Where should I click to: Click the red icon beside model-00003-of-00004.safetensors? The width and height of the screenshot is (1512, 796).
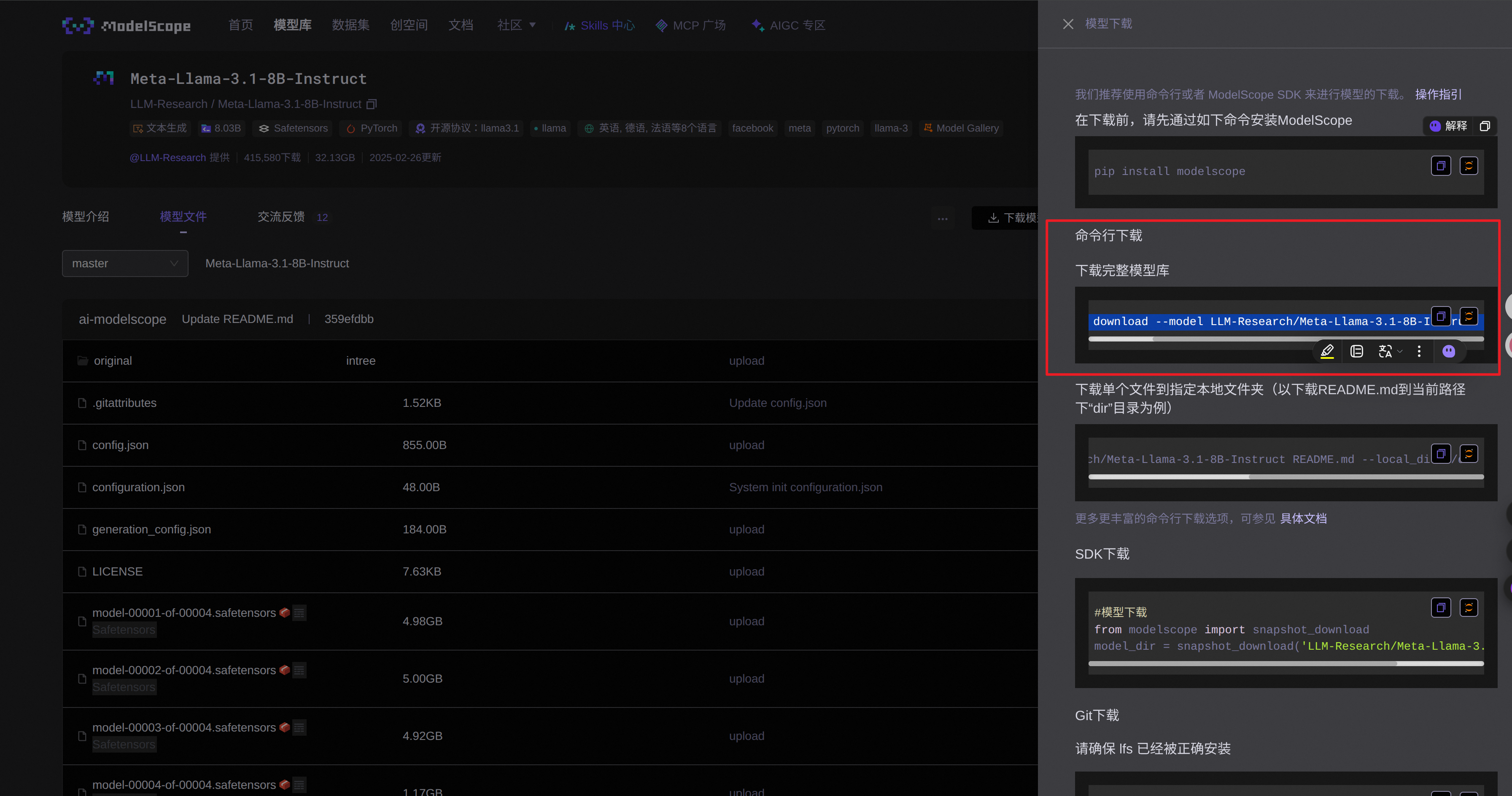[x=285, y=727]
